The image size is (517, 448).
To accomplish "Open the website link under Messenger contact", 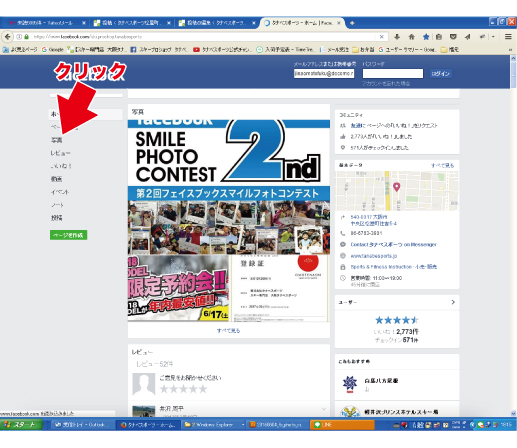I will click(x=374, y=256).
